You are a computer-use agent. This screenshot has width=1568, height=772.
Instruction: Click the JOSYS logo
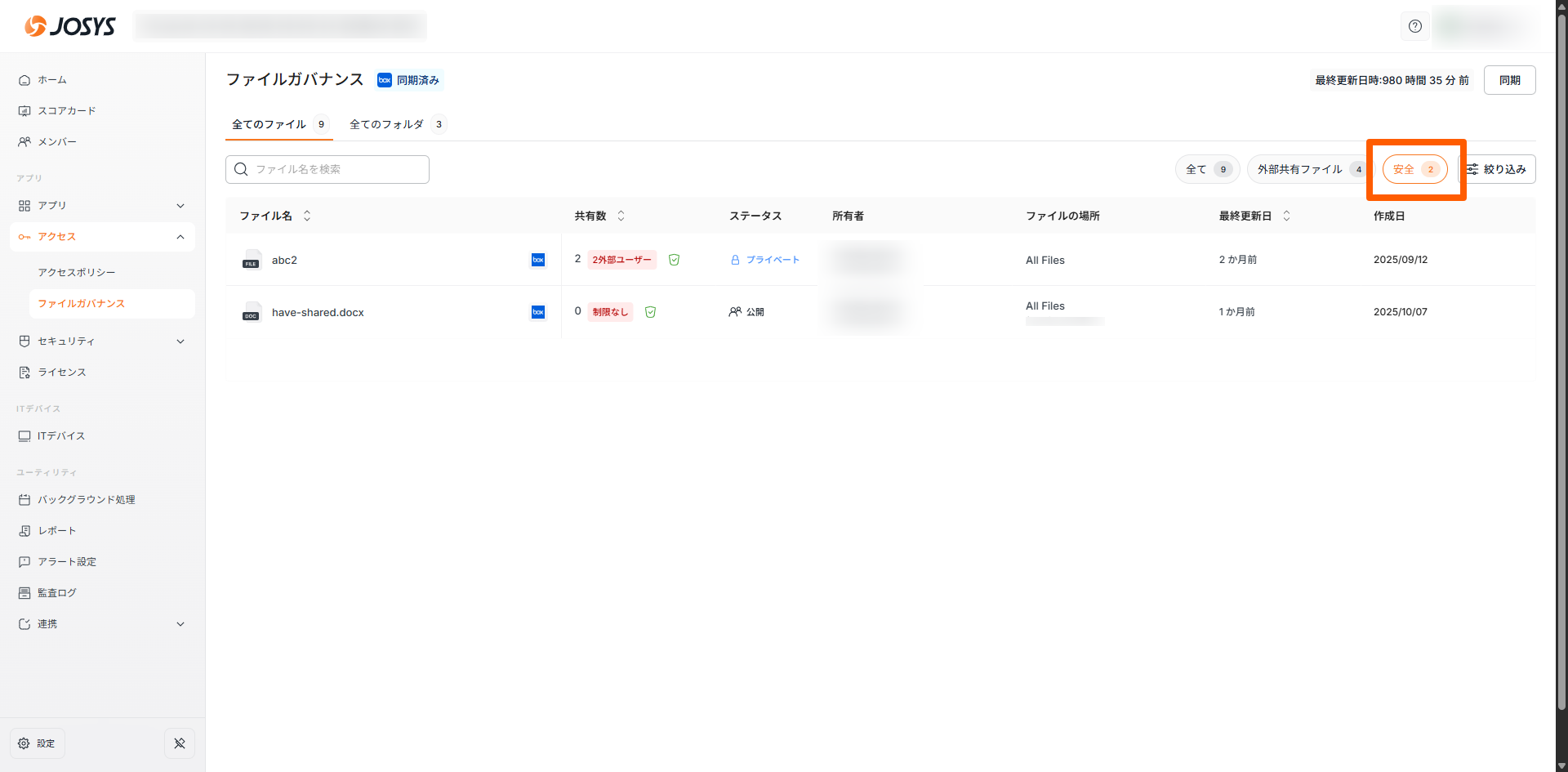(70, 26)
